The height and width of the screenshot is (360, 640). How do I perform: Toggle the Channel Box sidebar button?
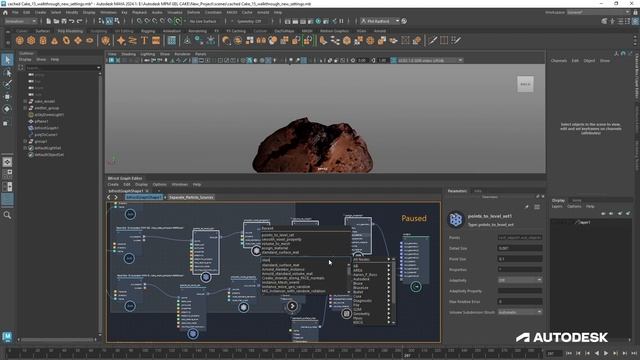click(635, 21)
